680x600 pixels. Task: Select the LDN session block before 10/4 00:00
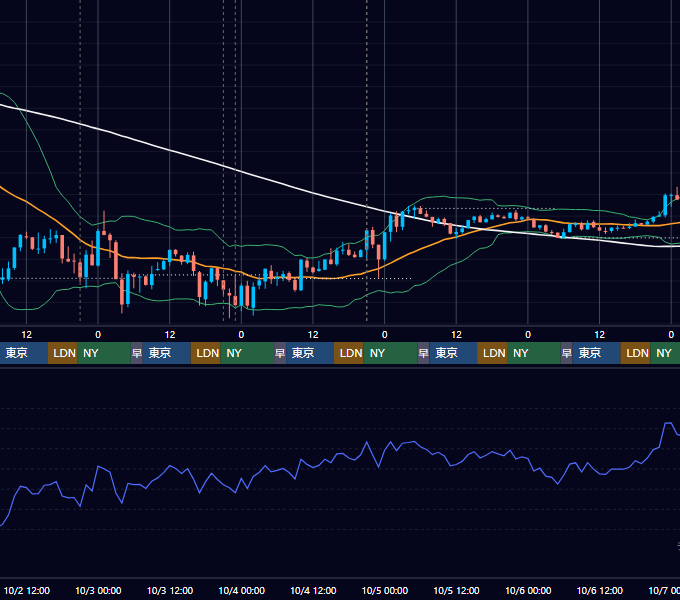(x=206, y=353)
